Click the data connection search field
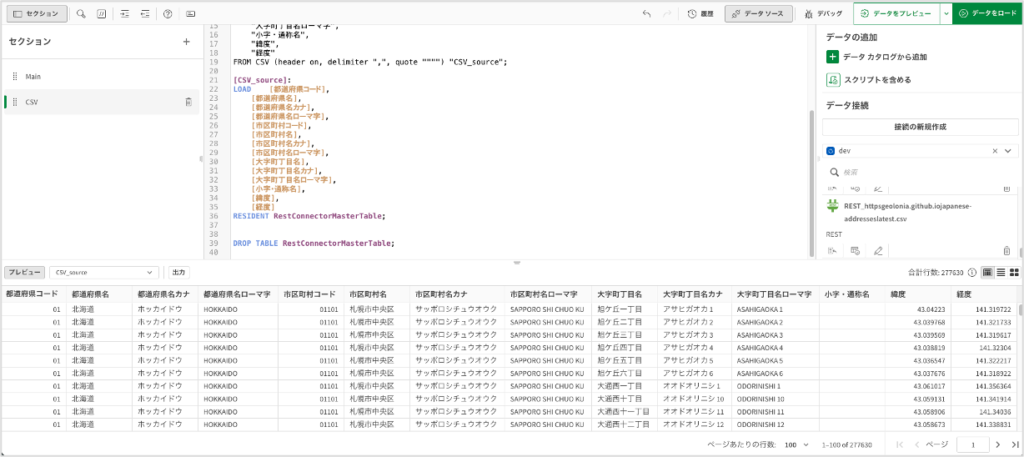 (x=919, y=172)
